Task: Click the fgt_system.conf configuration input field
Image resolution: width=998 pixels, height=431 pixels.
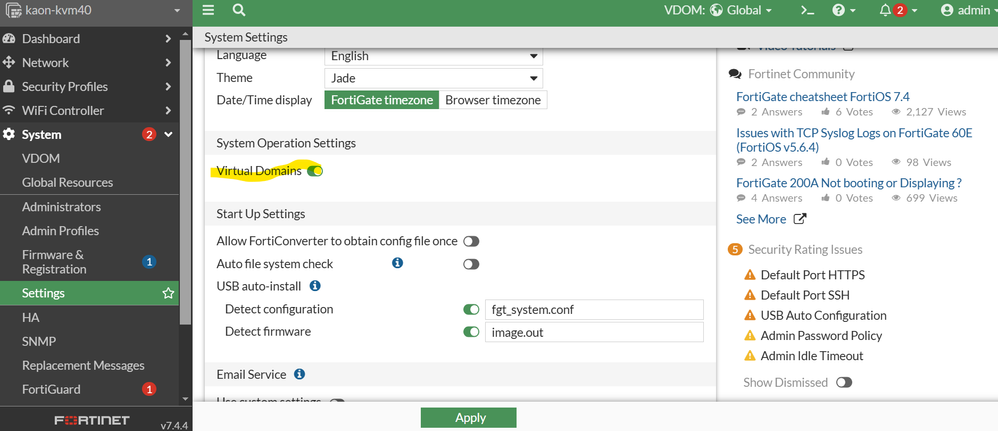Action: [x=592, y=309]
